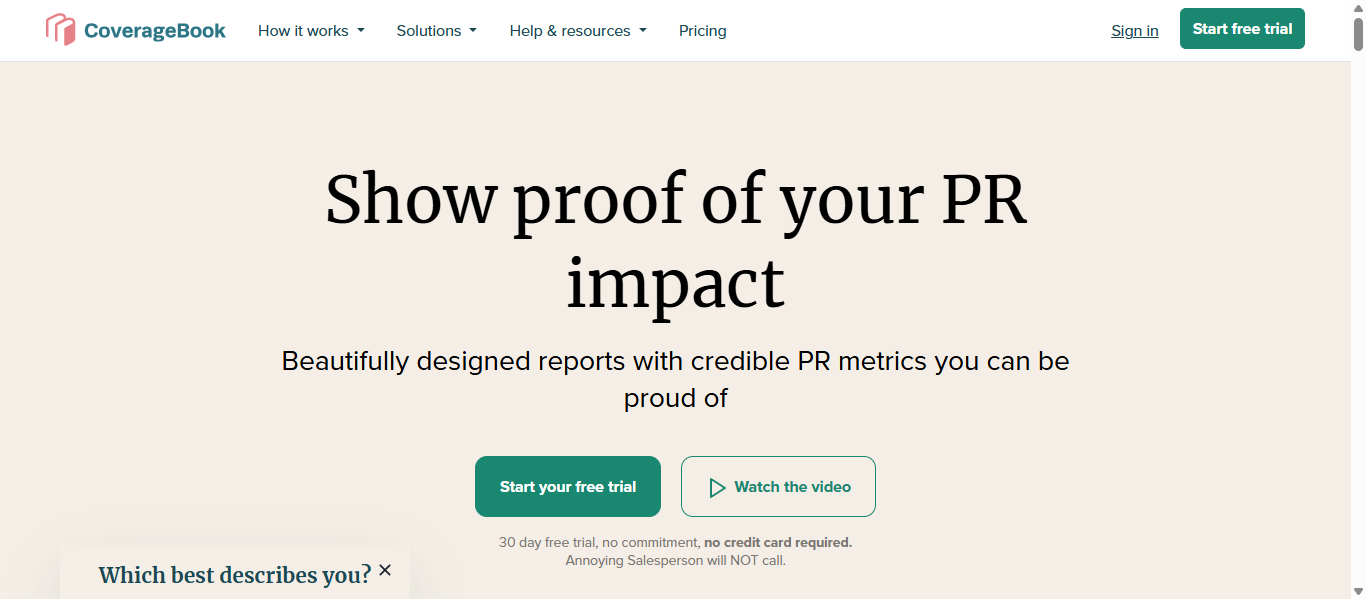This screenshot has height=599, width=1366.
Task: Click the Watch the video label
Action: click(793, 487)
